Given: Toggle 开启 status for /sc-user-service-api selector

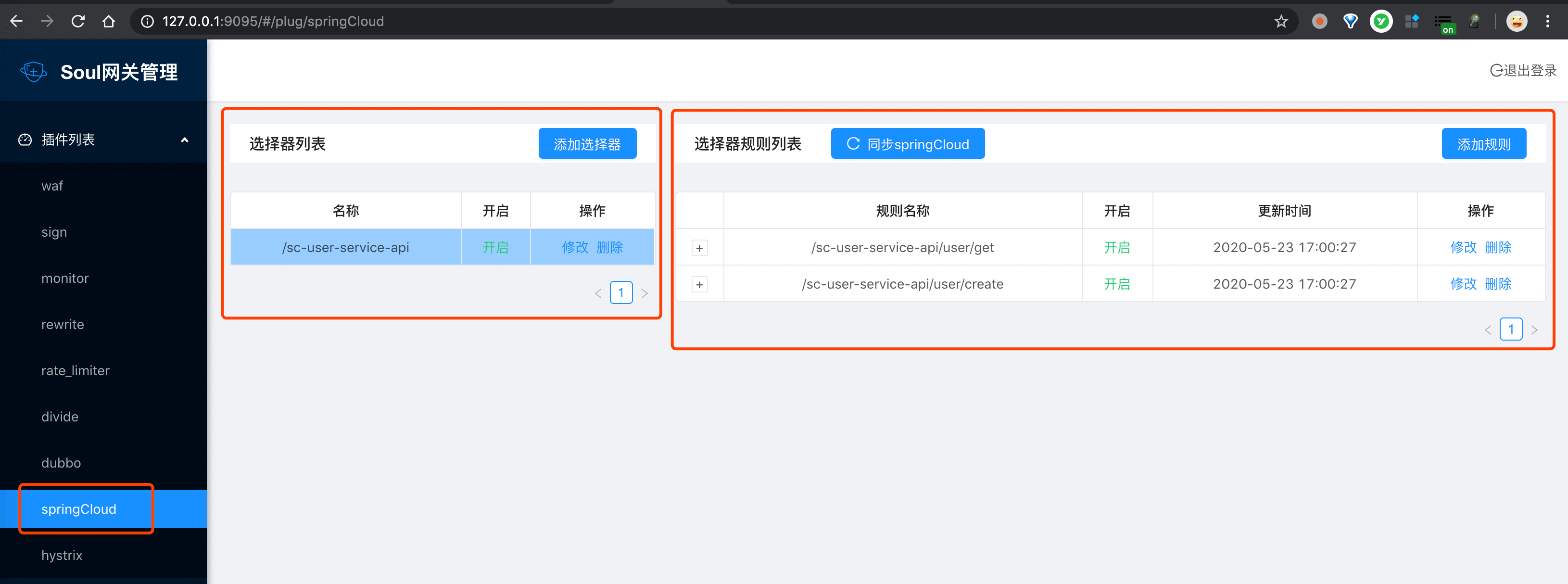Looking at the screenshot, I should (495, 247).
